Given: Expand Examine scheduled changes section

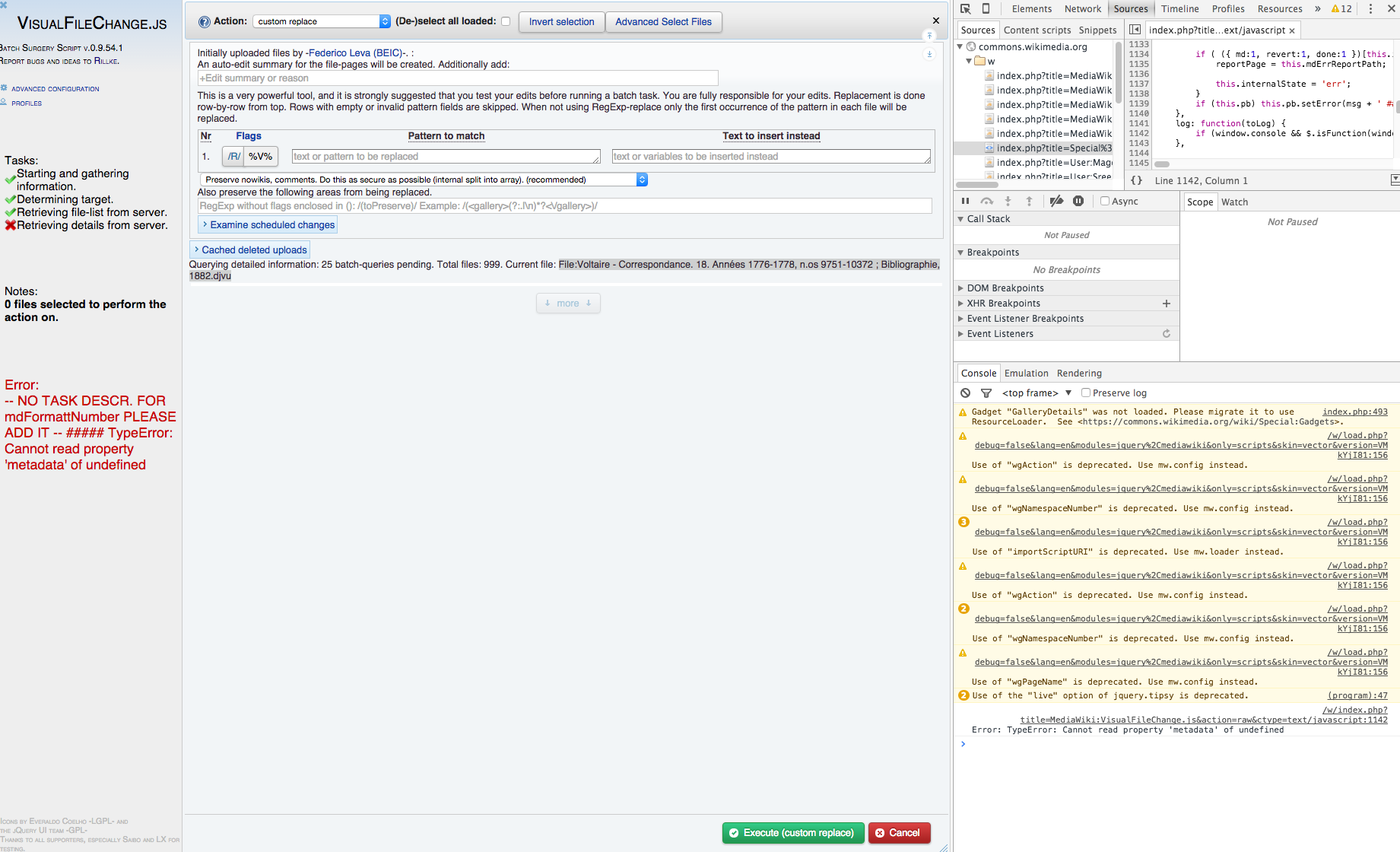Looking at the screenshot, I should pos(268,225).
